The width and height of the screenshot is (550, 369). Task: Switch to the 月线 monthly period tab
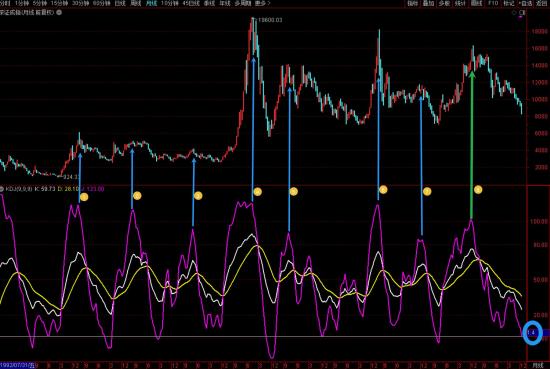coord(151,4)
